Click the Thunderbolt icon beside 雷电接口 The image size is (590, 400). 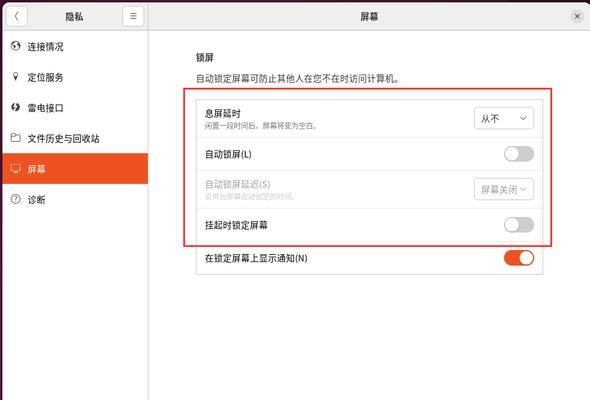pyautogui.click(x=15, y=107)
